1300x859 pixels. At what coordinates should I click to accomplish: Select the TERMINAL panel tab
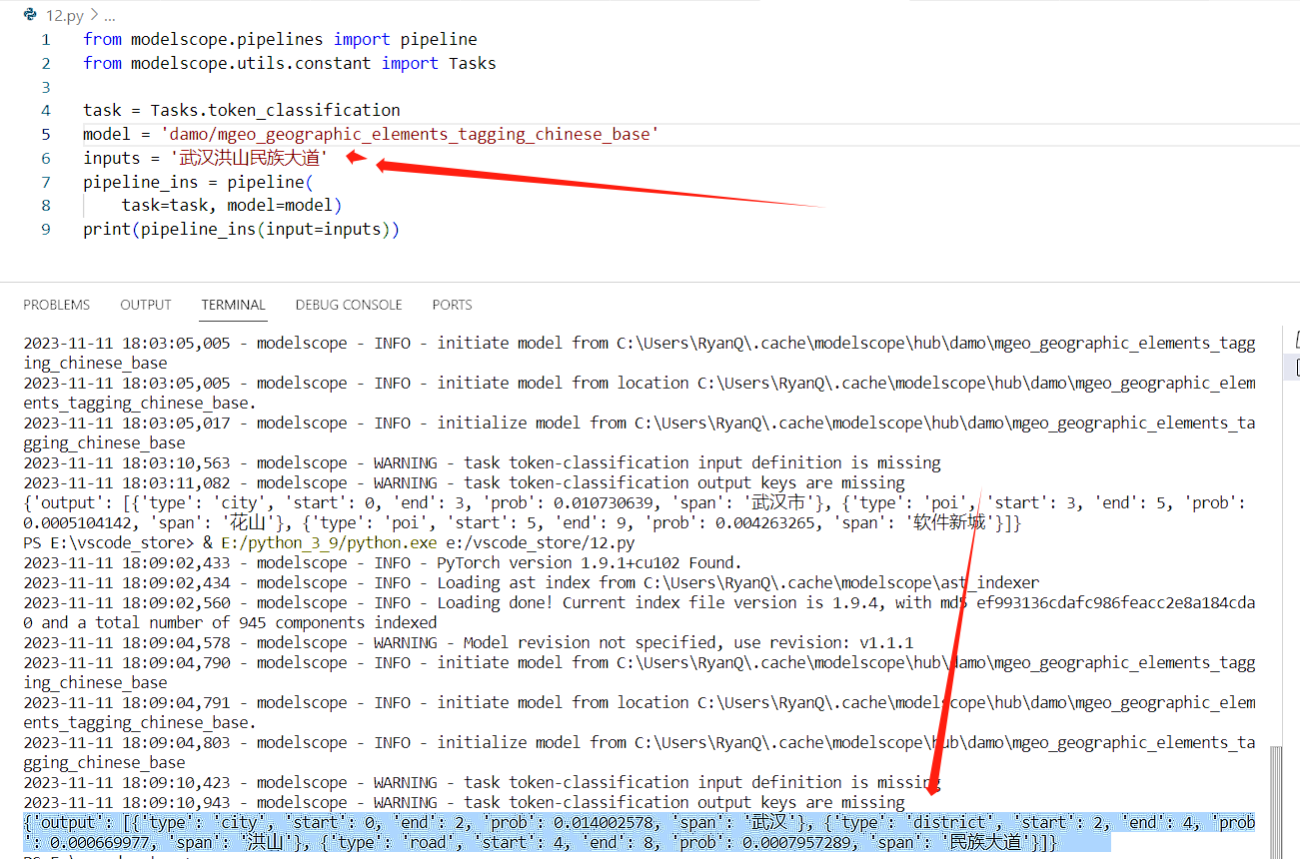tap(233, 305)
